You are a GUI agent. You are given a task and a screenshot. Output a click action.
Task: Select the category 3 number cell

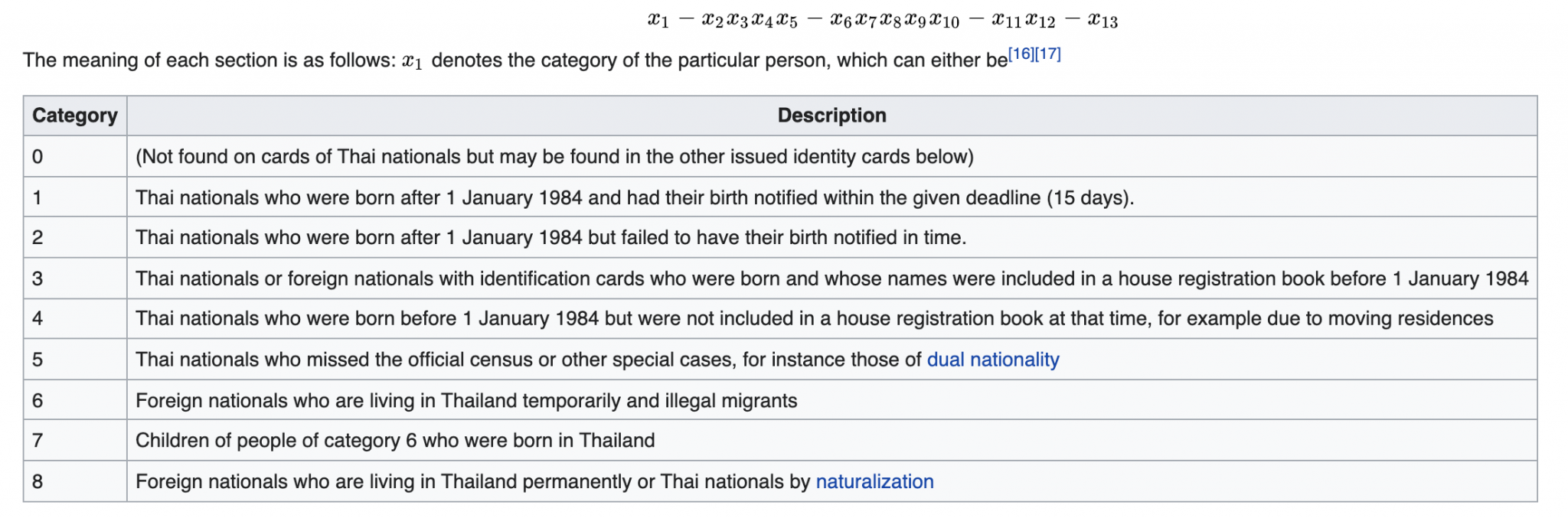pyautogui.click(x=38, y=279)
